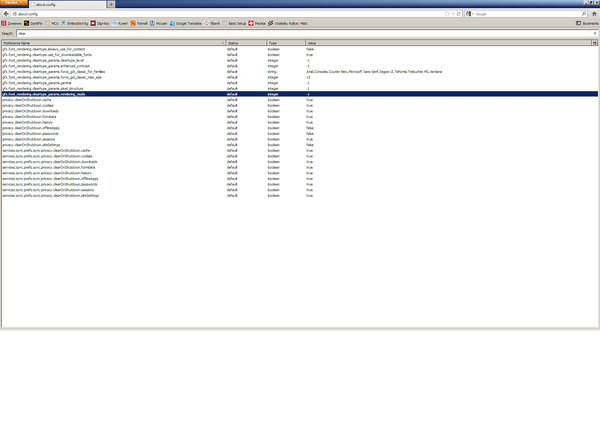Open the Basic Setup bookmark
The image size is (600, 428).
tap(234, 23)
